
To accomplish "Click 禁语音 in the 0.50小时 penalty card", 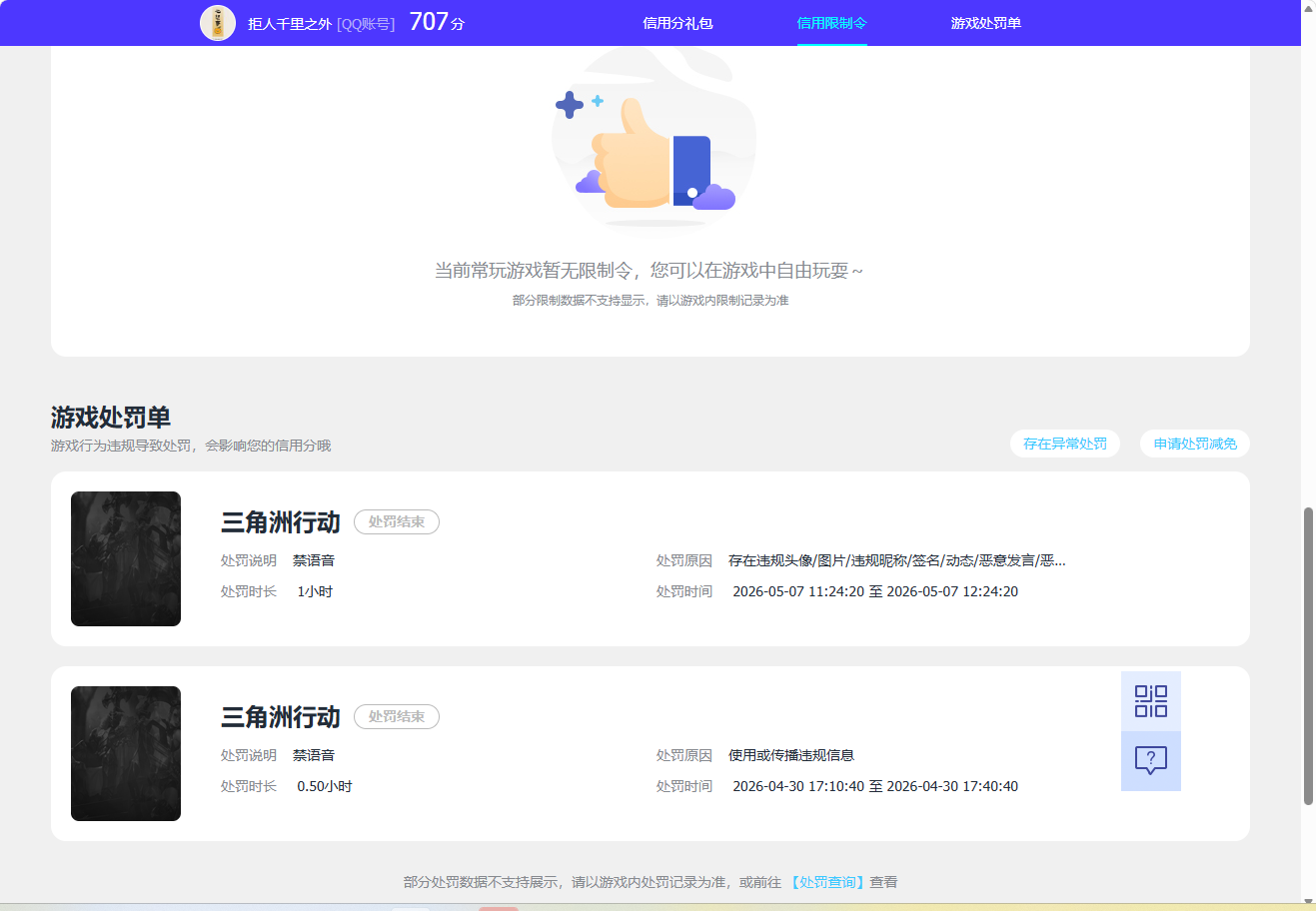I will click(x=314, y=755).
